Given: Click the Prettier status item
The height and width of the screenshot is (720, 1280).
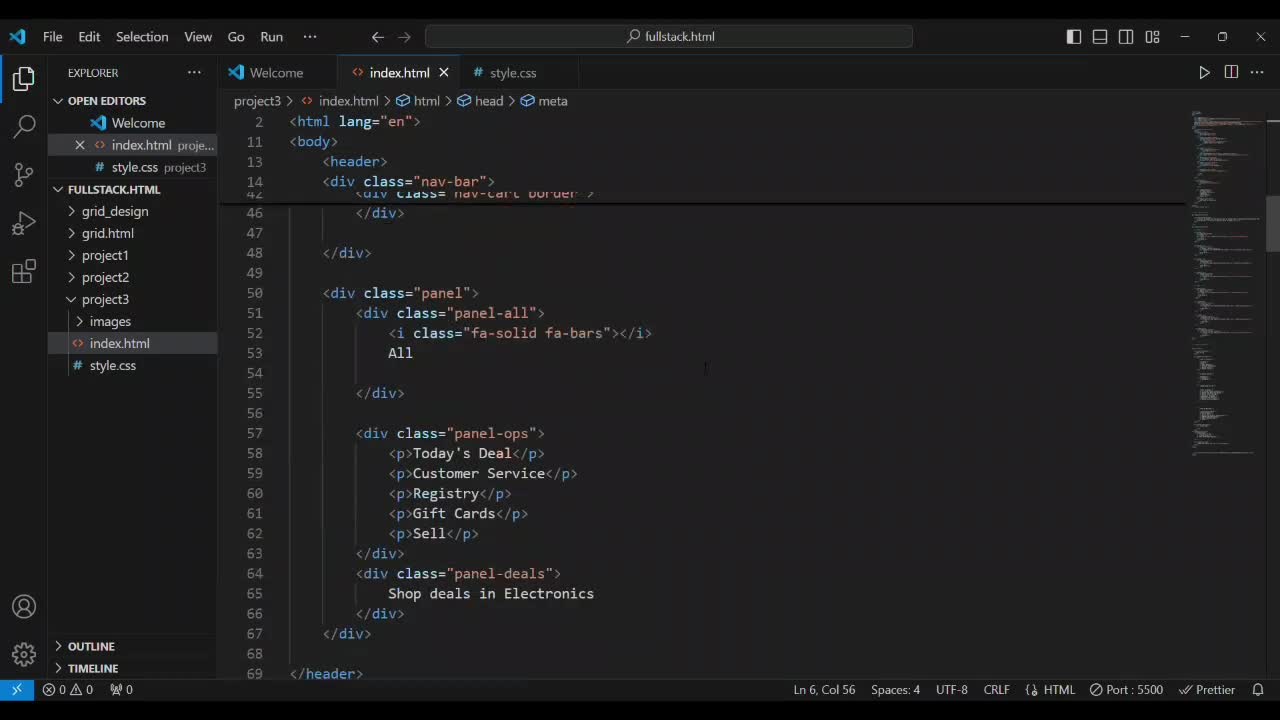Looking at the screenshot, I should point(1207,689).
